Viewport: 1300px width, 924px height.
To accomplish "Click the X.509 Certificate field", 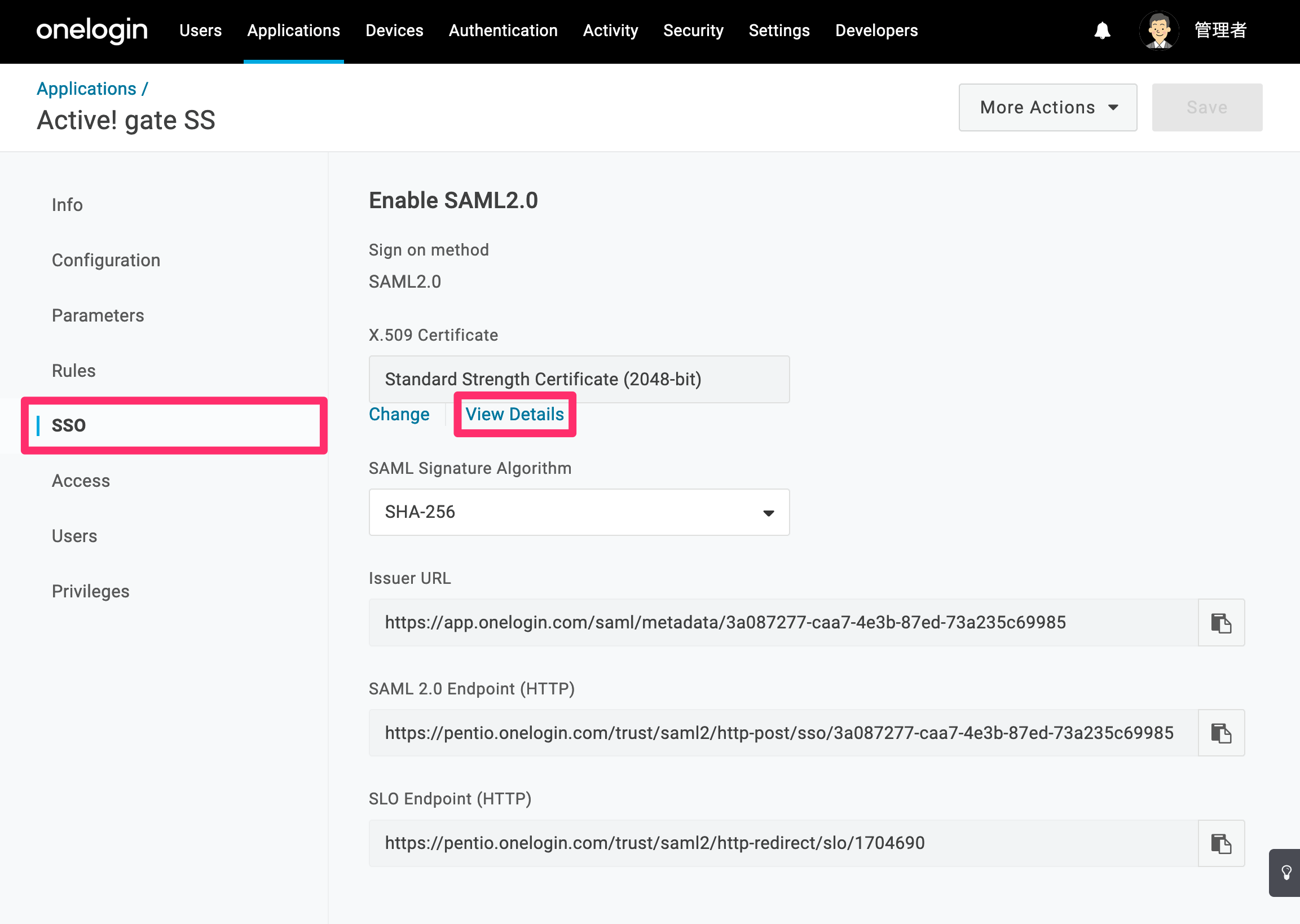I will (x=579, y=380).
